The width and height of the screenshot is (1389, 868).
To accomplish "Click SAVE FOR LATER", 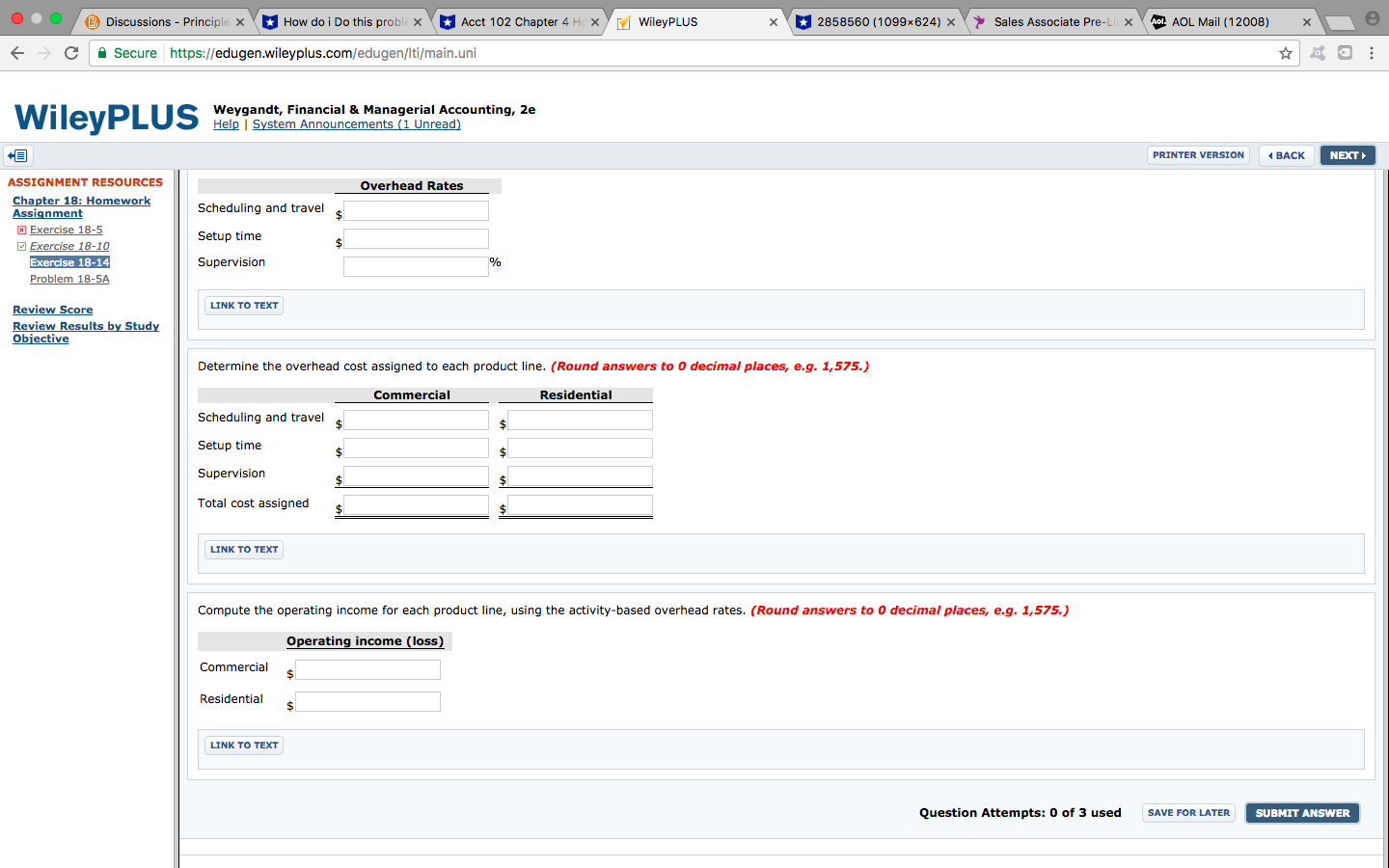I will pos(1188,813).
